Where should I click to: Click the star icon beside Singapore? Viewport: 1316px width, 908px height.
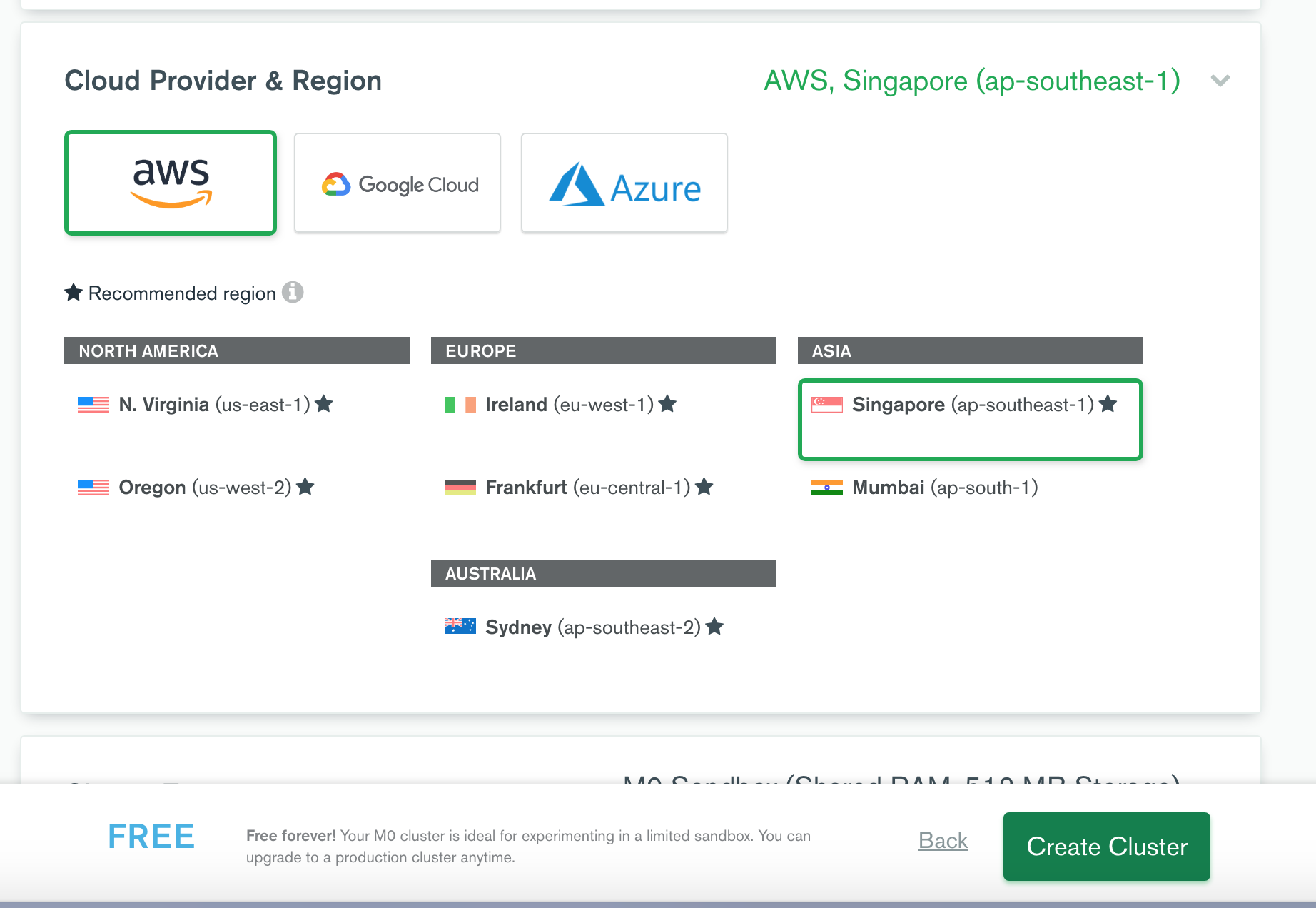(1108, 404)
